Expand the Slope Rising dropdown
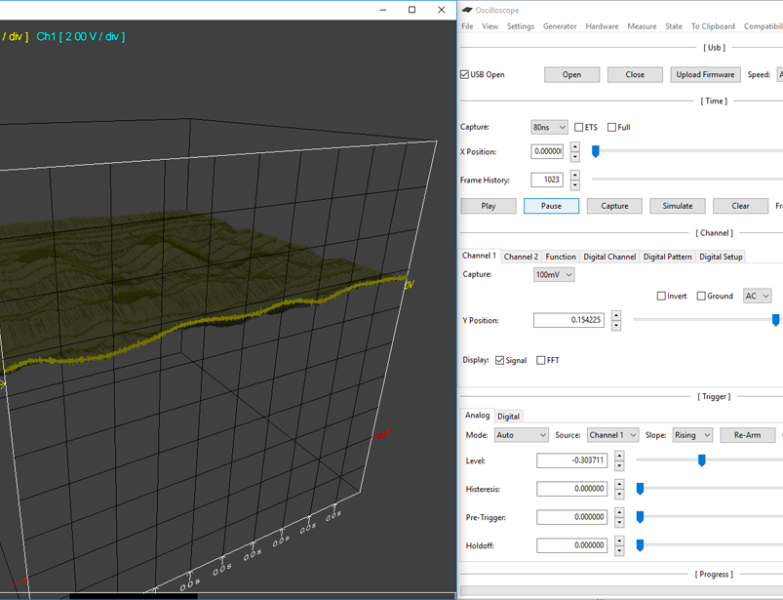 693,435
